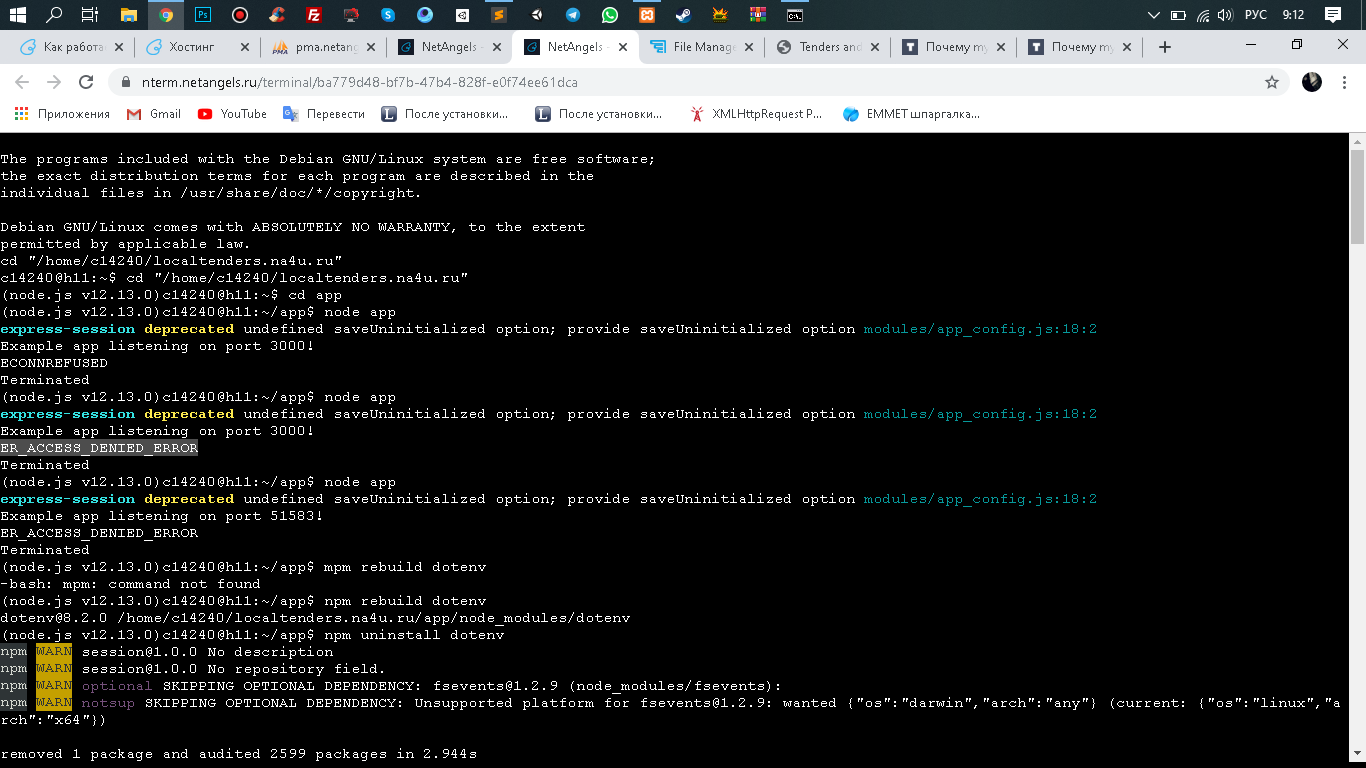Open Windows taskbar search

click(54, 15)
